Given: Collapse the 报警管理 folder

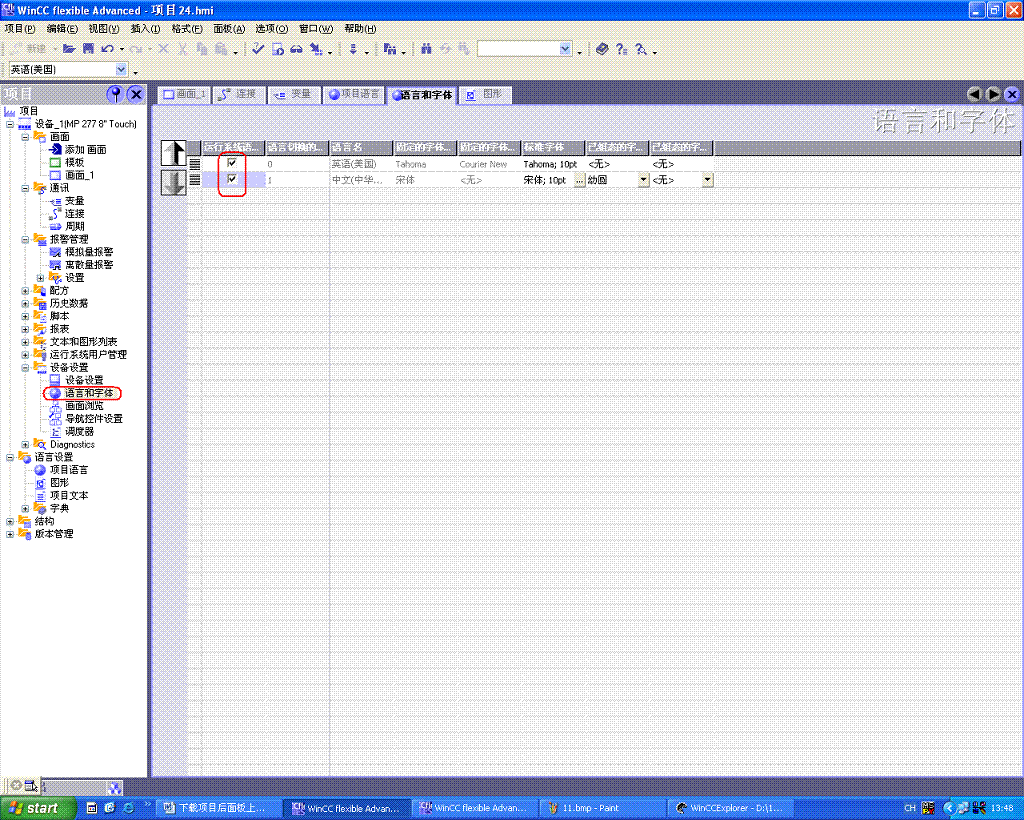Looking at the screenshot, I should tap(25, 239).
